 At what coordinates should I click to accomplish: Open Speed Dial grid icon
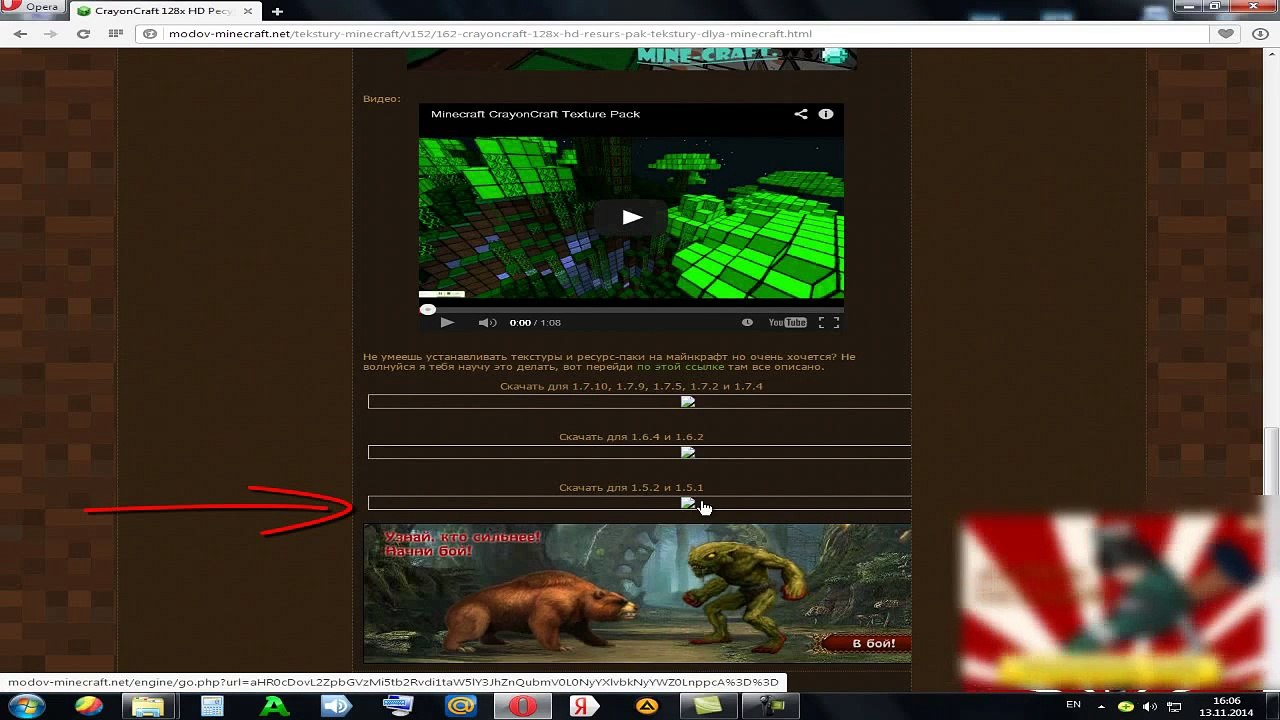pyautogui.click(x=116, y=34)
